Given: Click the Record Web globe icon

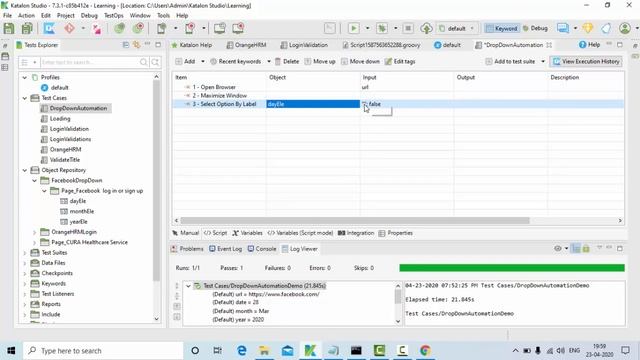Looking at the screenshot, I should coord(138,28).
